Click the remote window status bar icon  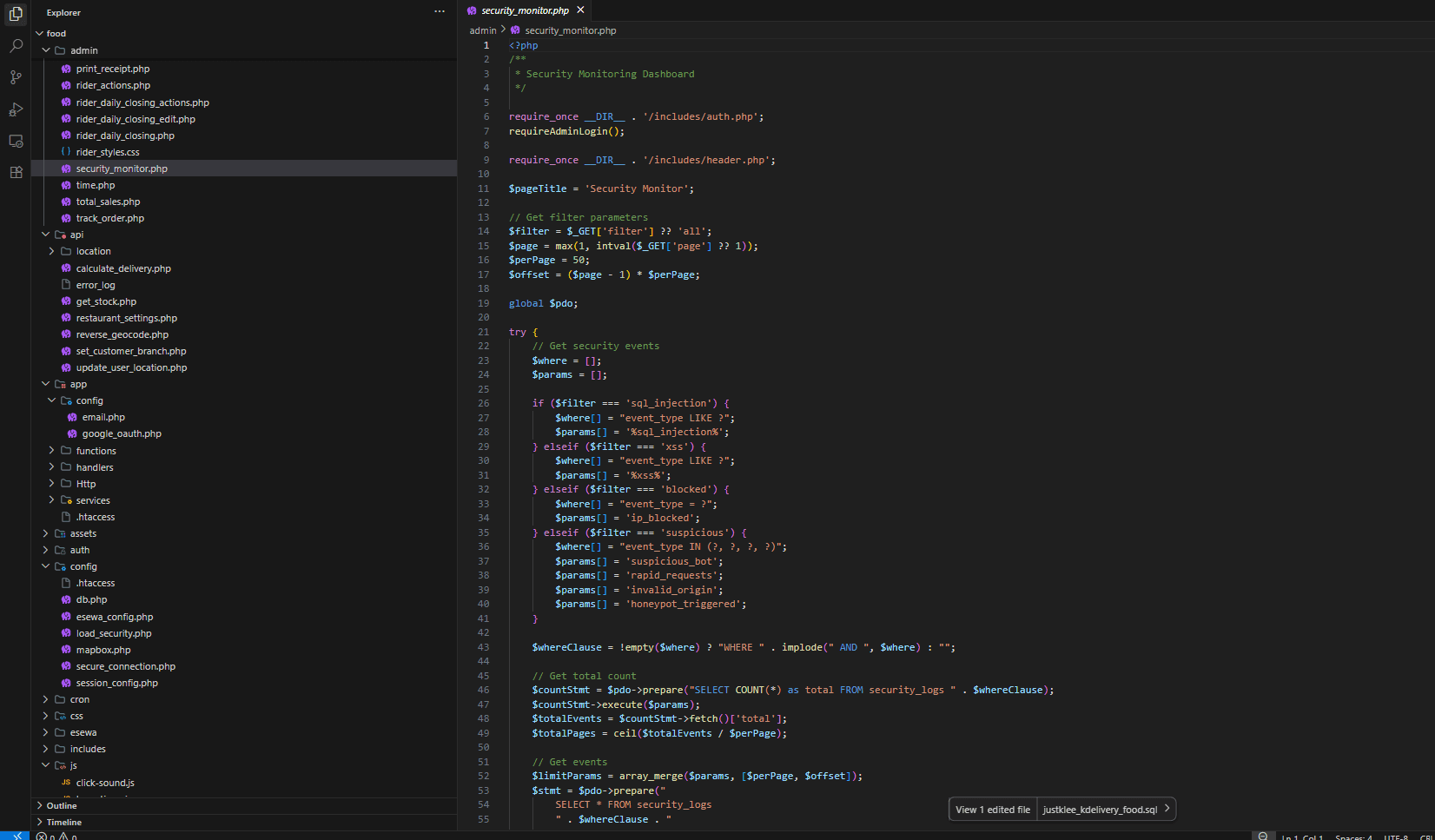[x=16, y=836]
